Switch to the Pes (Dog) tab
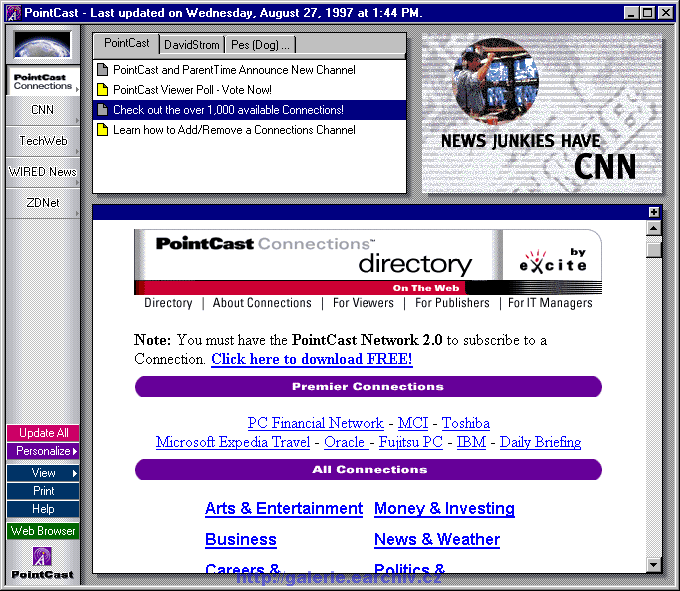The image size is (680, 591). point(260,45)
